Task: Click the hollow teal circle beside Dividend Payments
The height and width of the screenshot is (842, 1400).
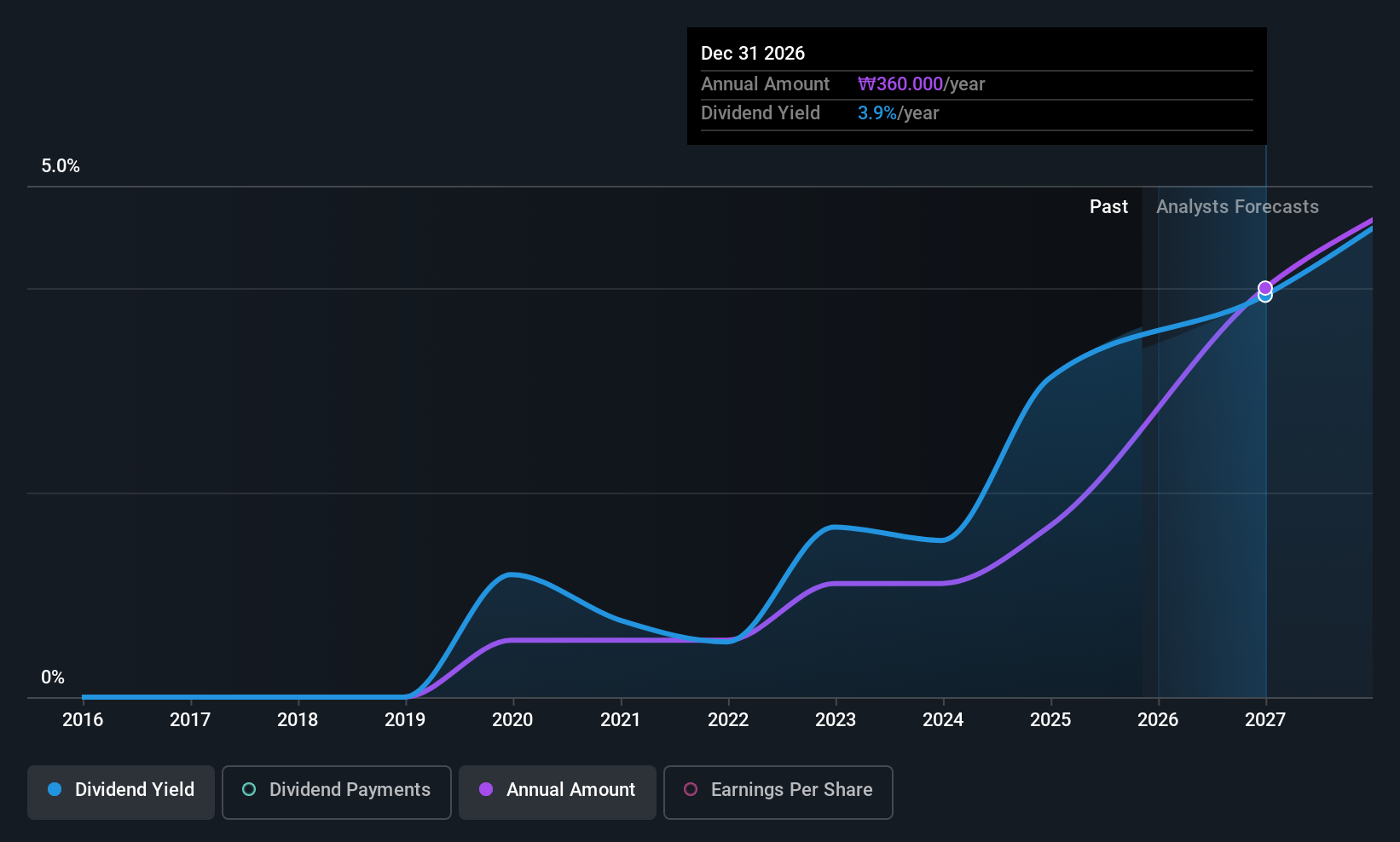Action: coord(249,789)
